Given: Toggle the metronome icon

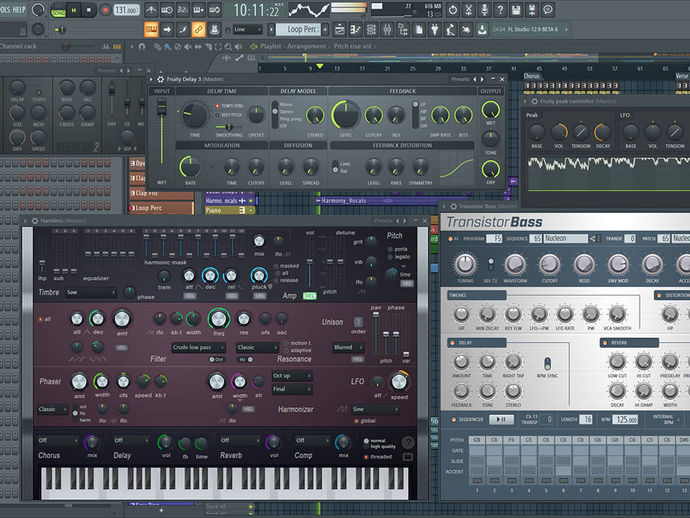Looking at the screenshot, I should [x=150, y=9].
